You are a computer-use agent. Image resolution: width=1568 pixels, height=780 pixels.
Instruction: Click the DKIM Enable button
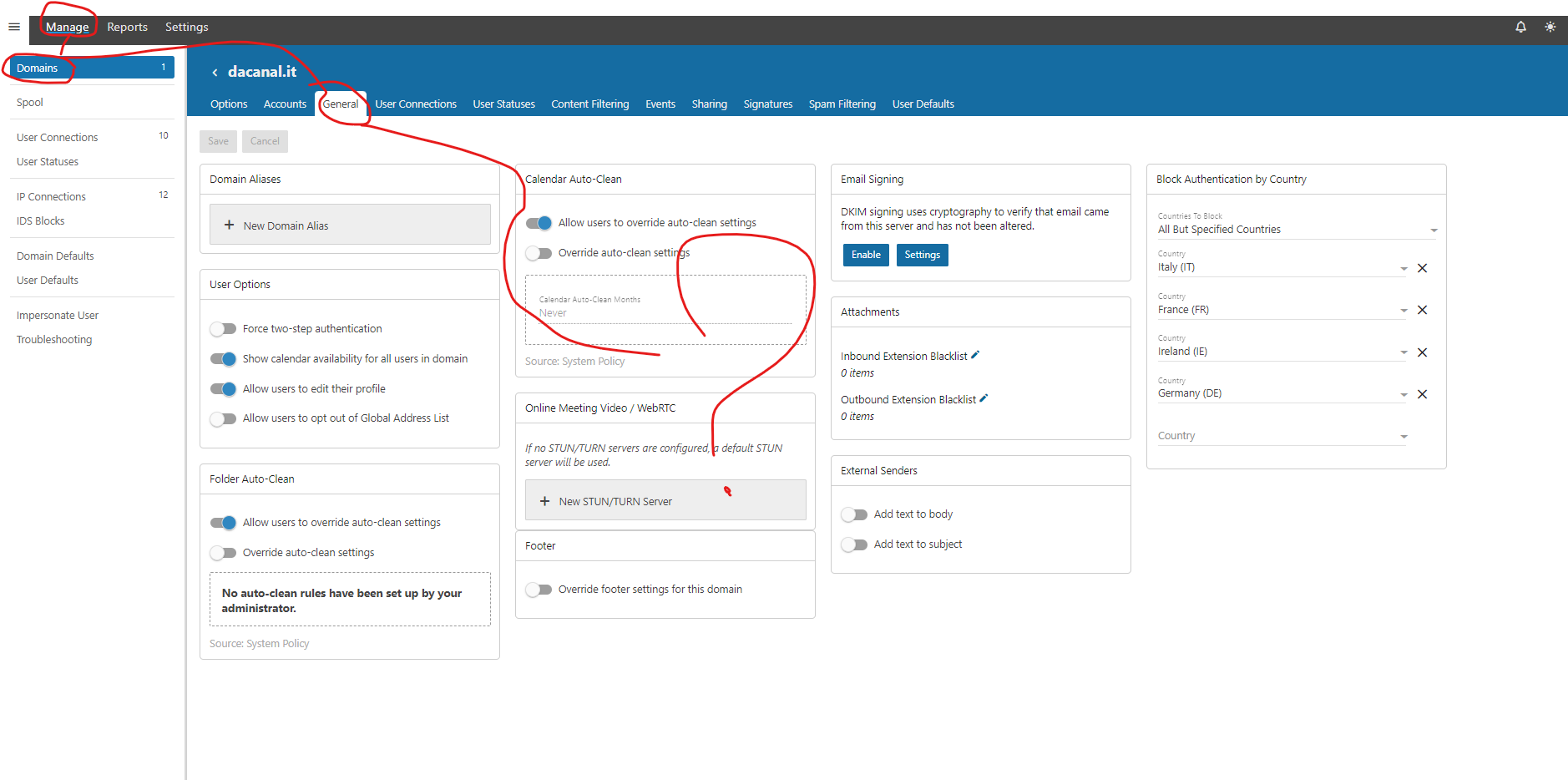tap(866, 255)
